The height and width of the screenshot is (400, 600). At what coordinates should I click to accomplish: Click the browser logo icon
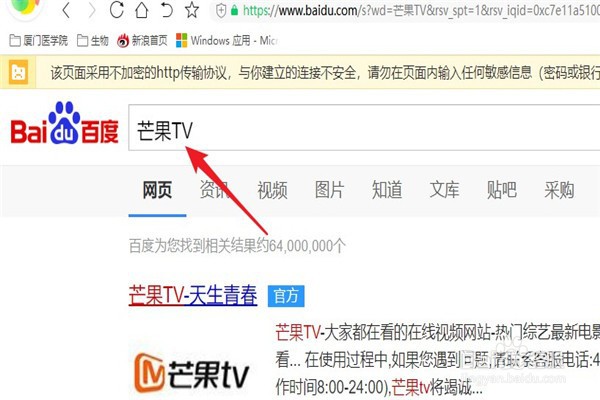click(24, 8)
